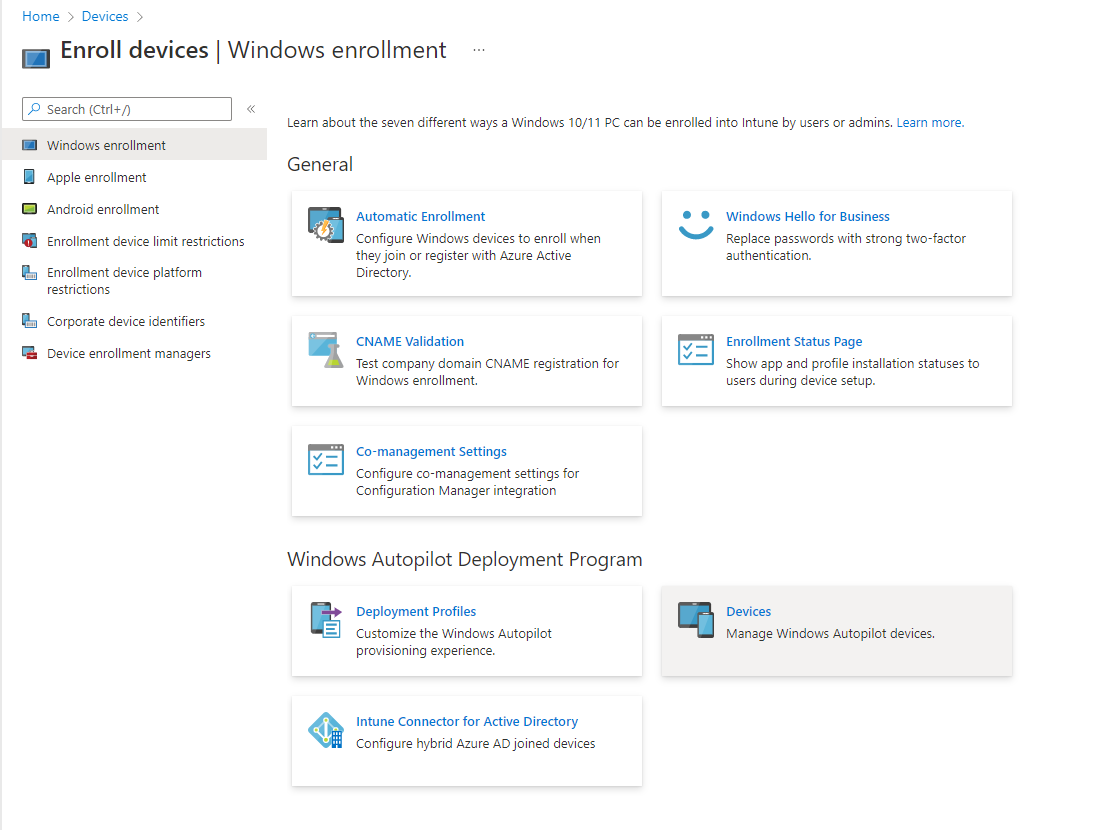Go to the Home breadcrumb
Image resolution: width=1104 pixels, height=830 pixels.
click(41, 16)
